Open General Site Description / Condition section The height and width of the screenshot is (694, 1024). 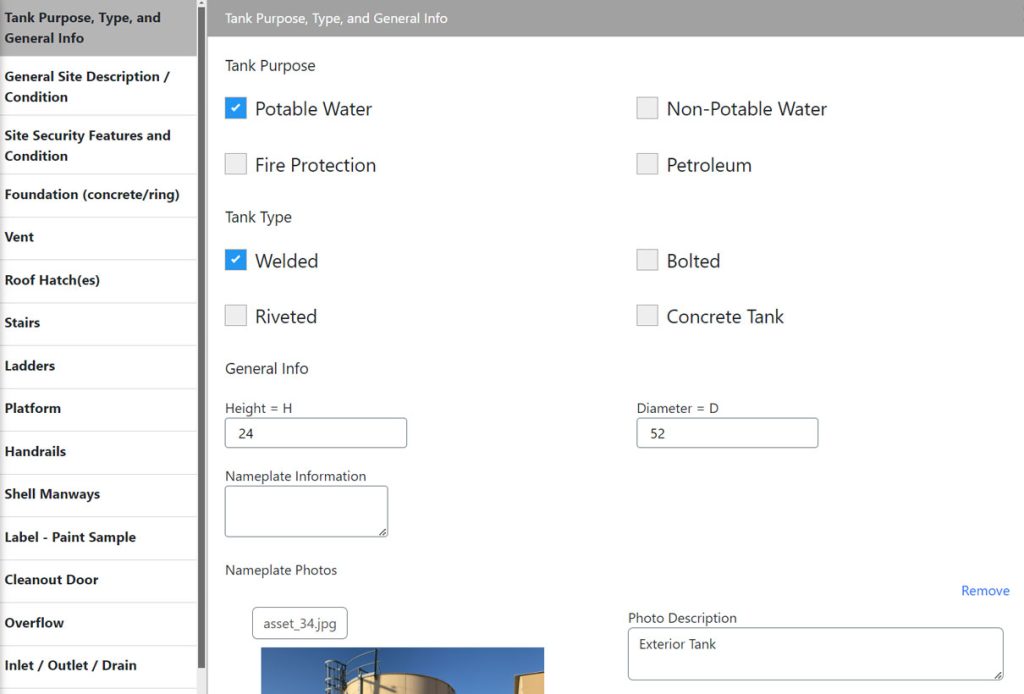coord(87,87)
